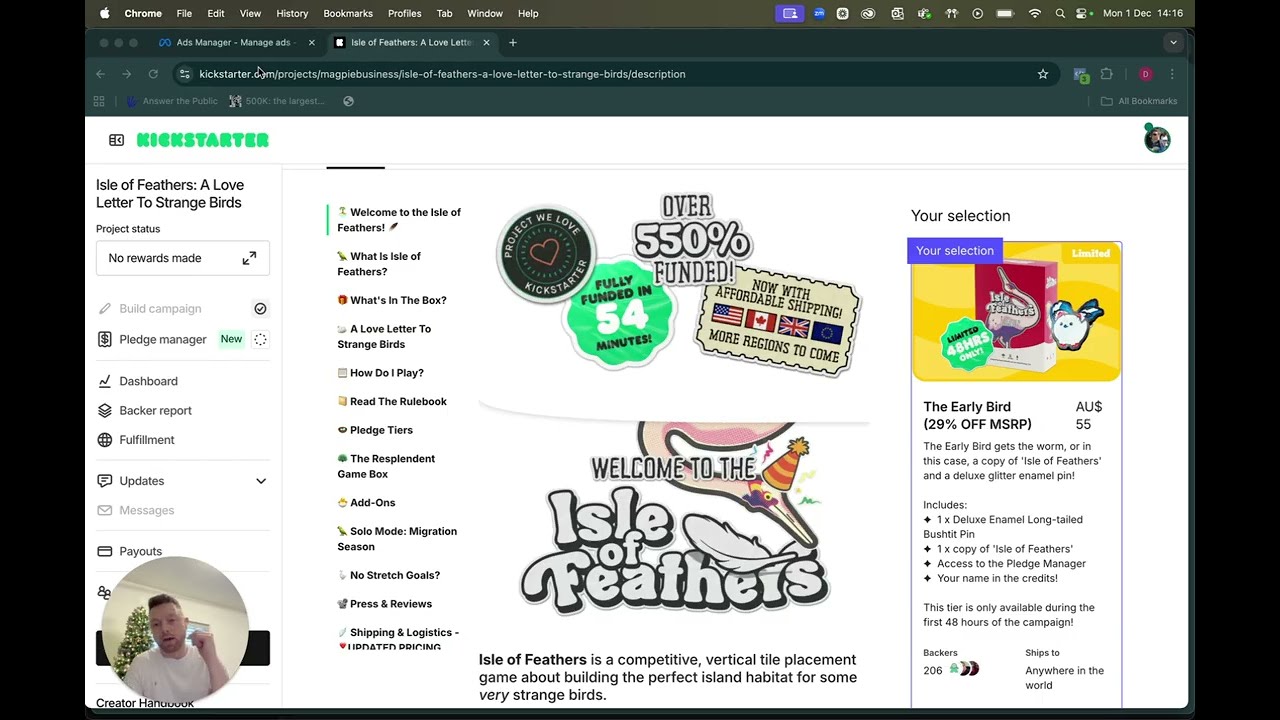Open macOS Spotlight search
Screen dimensions: 1280x720
pyautogui.click(x=1060, y=13)
